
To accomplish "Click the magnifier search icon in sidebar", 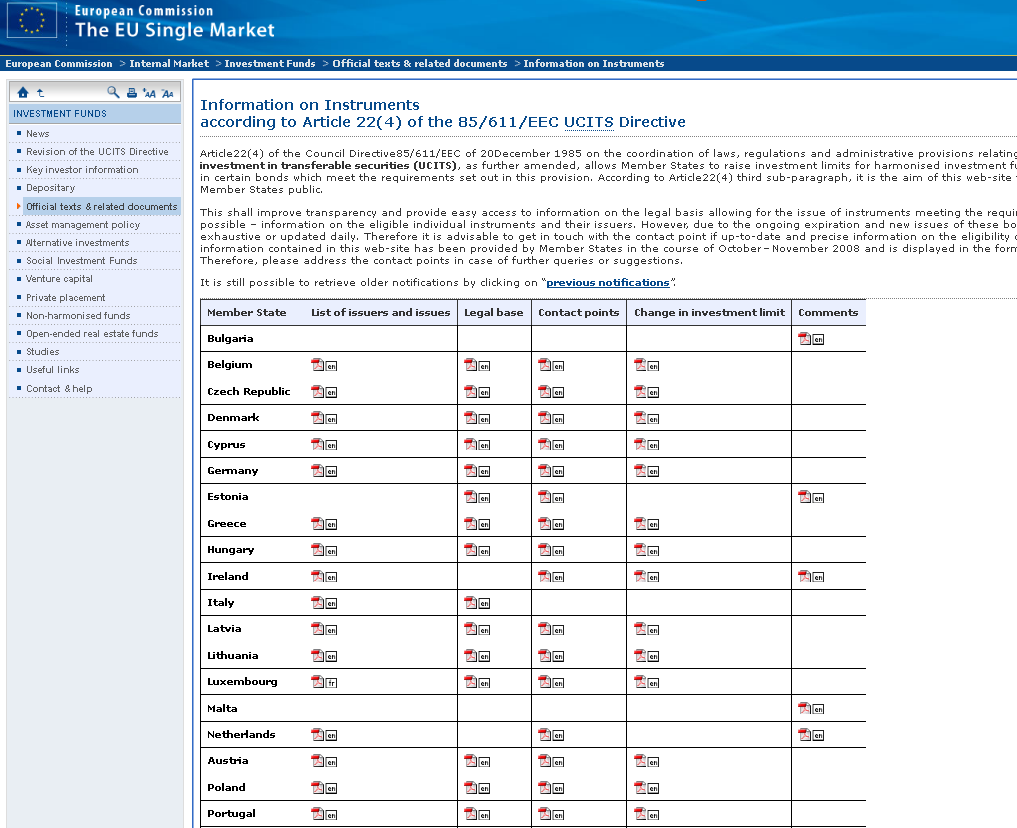I will tap(114, 92).
